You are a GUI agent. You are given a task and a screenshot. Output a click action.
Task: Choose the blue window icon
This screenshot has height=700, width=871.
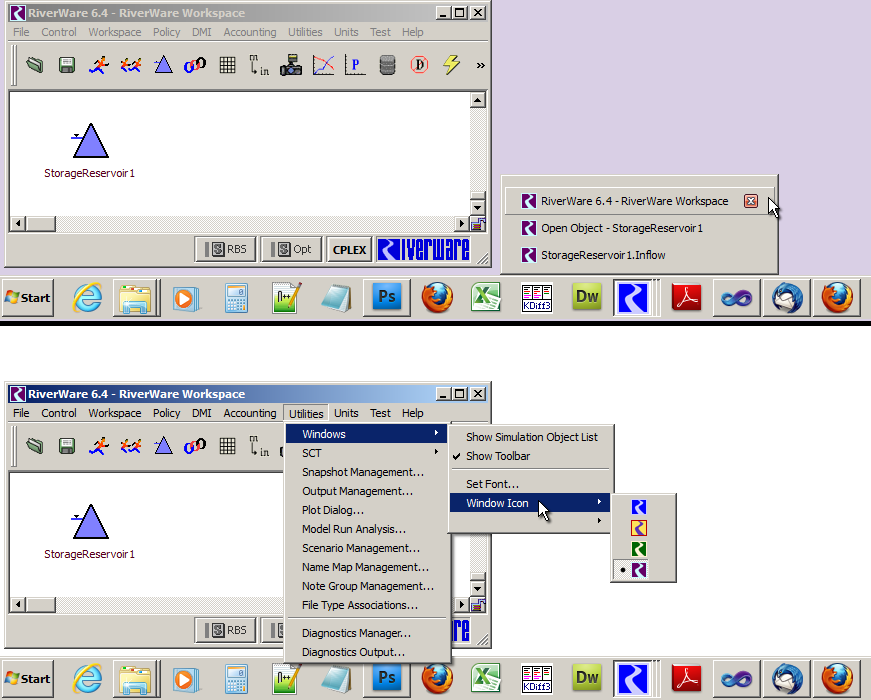(639, 507)
